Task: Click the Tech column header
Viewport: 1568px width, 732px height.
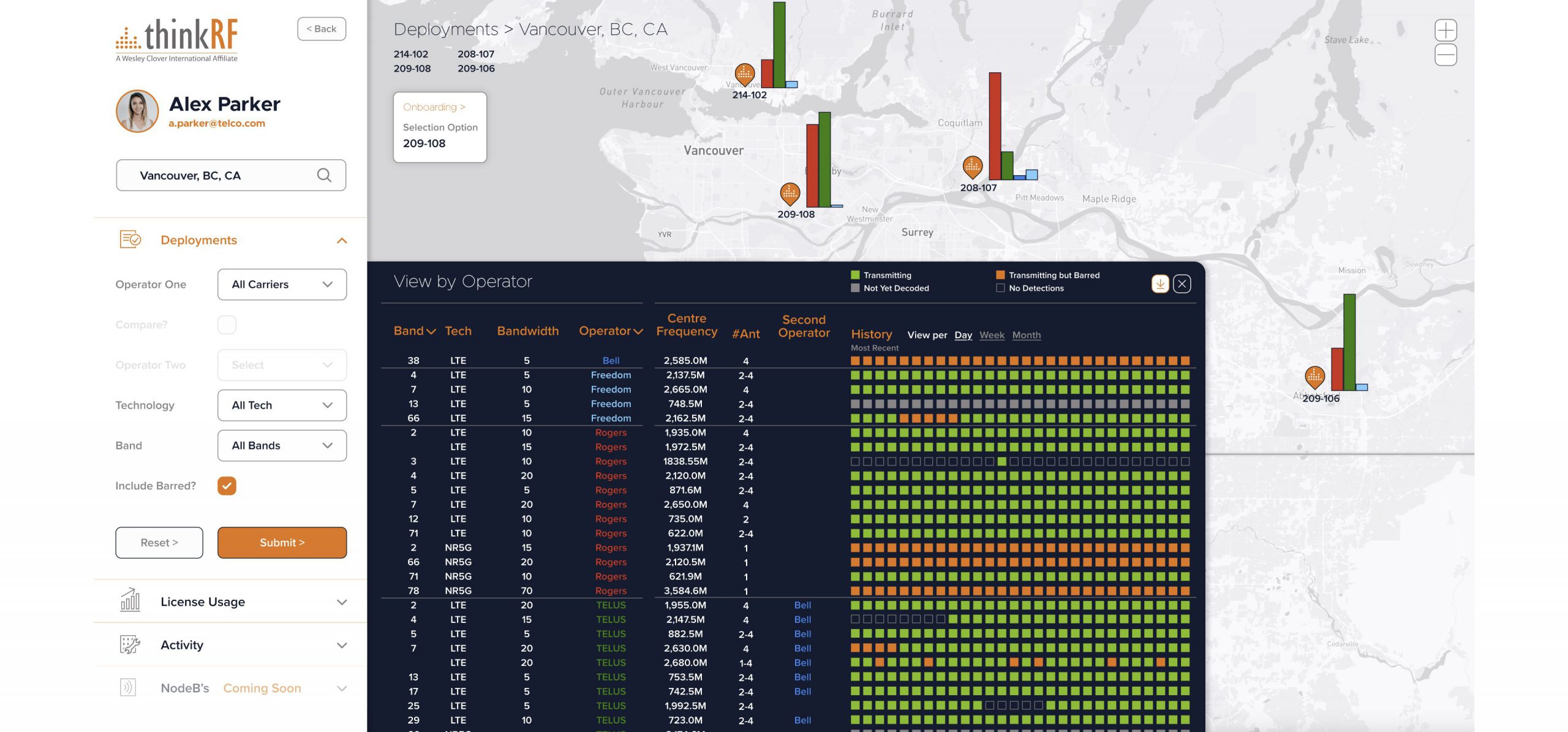Action: (458, 331)
